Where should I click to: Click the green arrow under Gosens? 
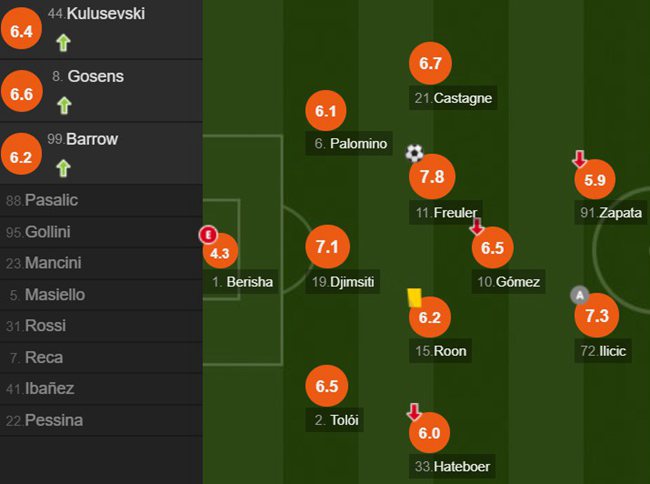click(x=64, y=105)
